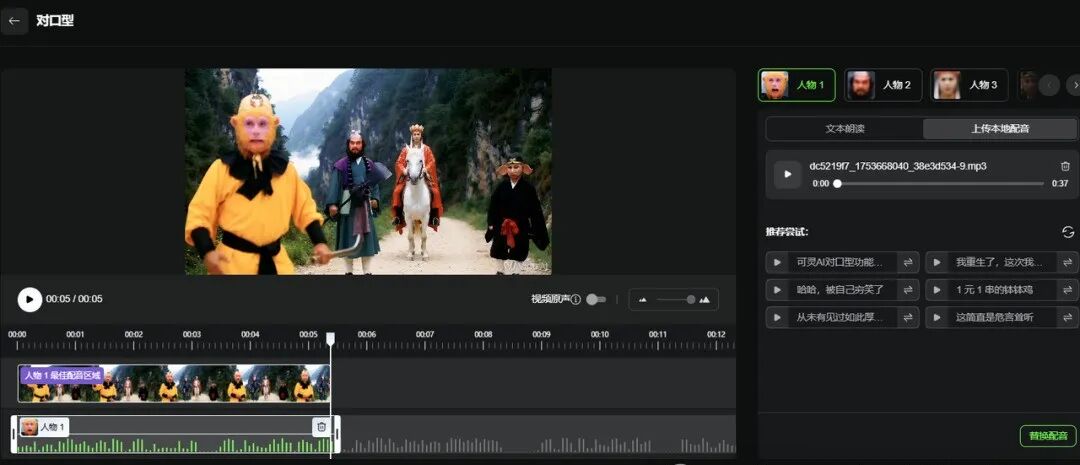The height and width of the screenshot is (465, 1080).
Task: Go back using the arrow beside 对口型
Action: [14, 21]
